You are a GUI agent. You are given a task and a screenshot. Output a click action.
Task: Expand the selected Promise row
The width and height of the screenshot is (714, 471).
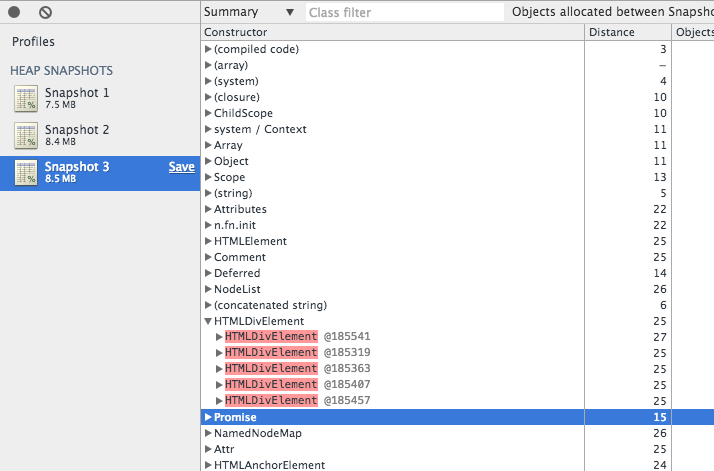208,417
